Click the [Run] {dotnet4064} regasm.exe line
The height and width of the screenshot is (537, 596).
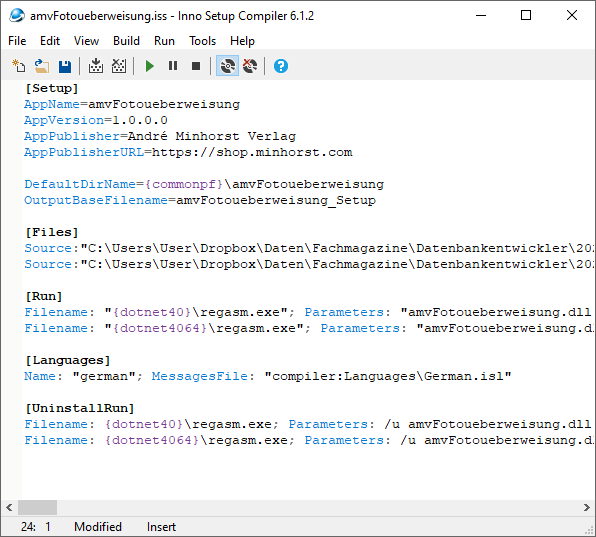pos(308,328)
